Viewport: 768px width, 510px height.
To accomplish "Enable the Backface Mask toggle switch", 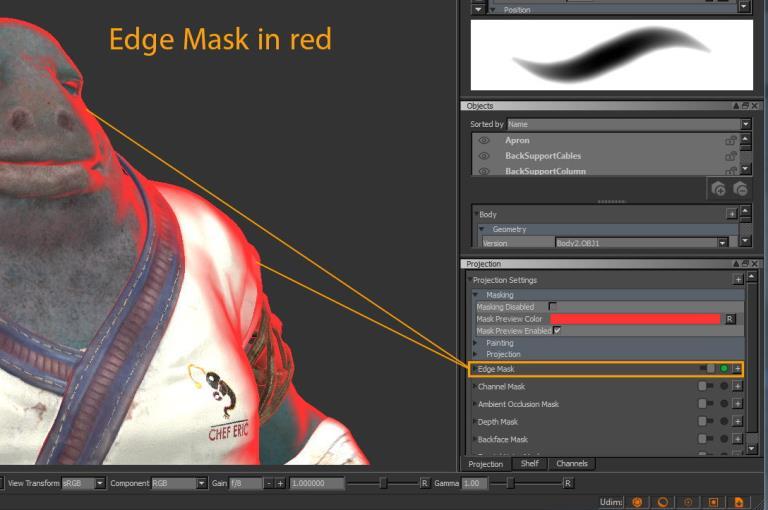I will (705, 439).
